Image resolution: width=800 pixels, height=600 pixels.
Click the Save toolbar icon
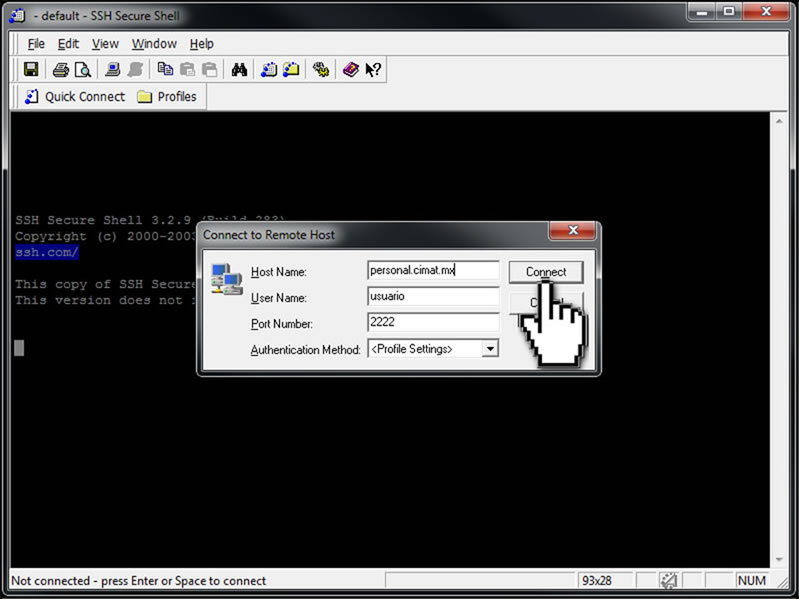tap(31, 69)
